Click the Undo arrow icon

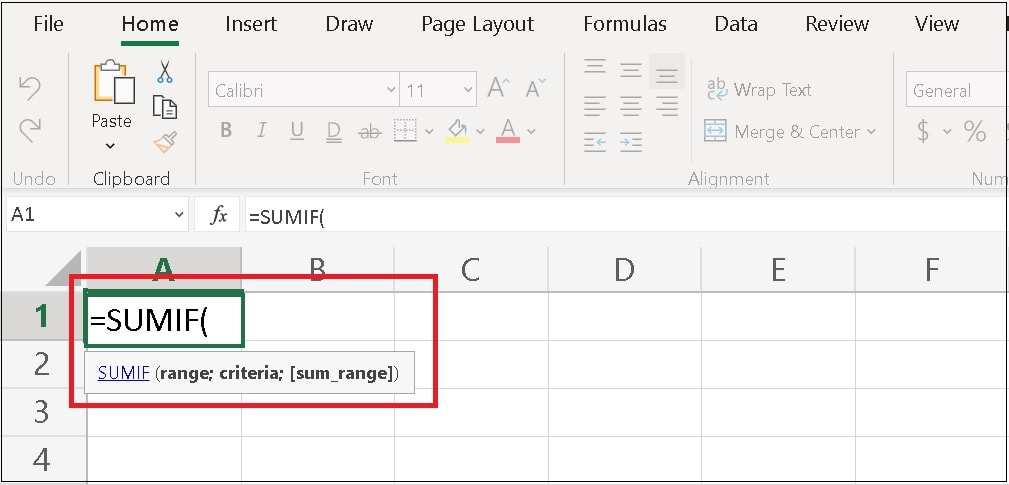click(x=30, y=88)
